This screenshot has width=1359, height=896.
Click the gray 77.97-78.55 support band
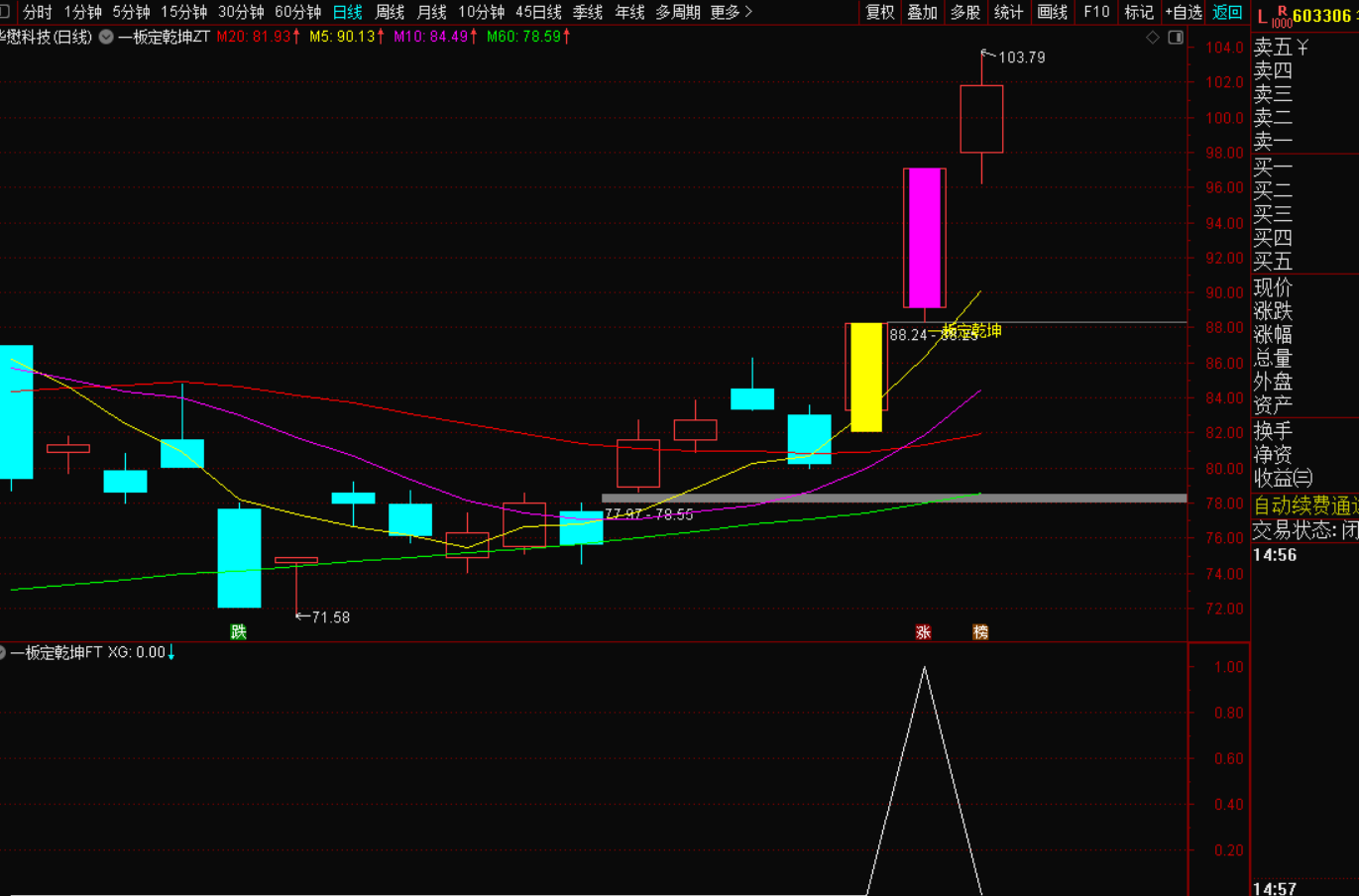pos(892,498)
